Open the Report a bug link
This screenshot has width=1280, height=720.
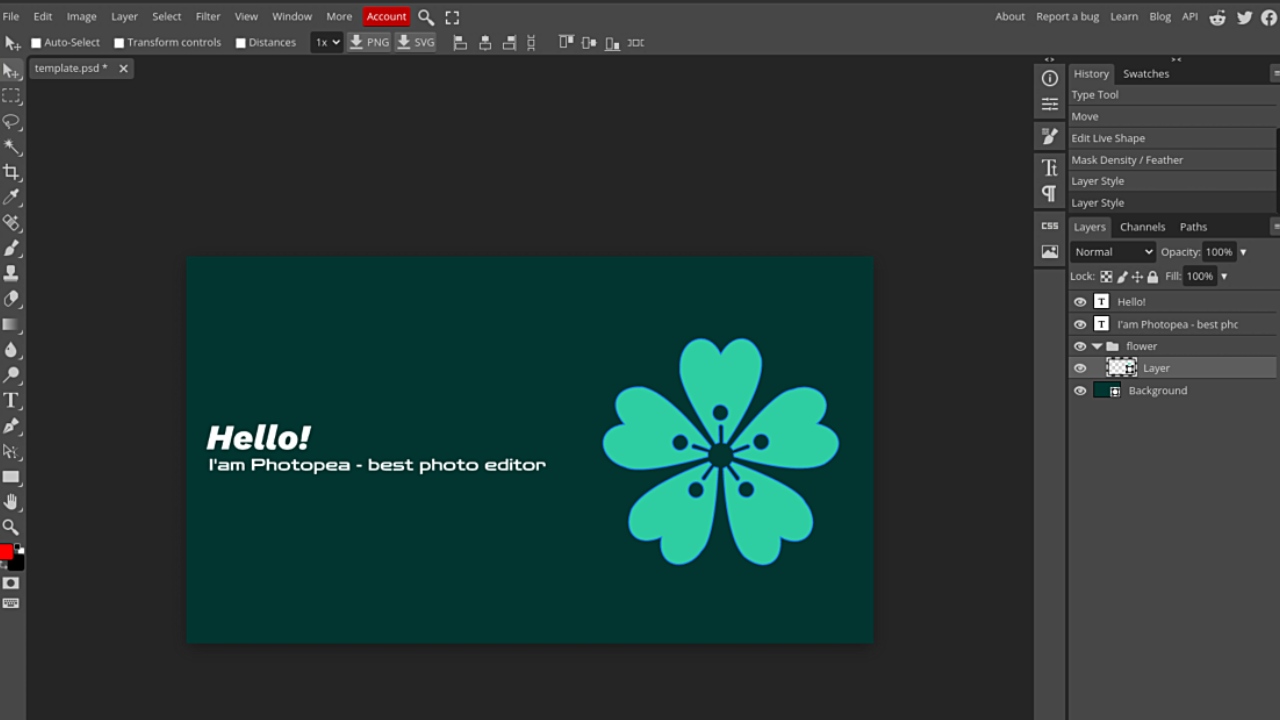1067,16
